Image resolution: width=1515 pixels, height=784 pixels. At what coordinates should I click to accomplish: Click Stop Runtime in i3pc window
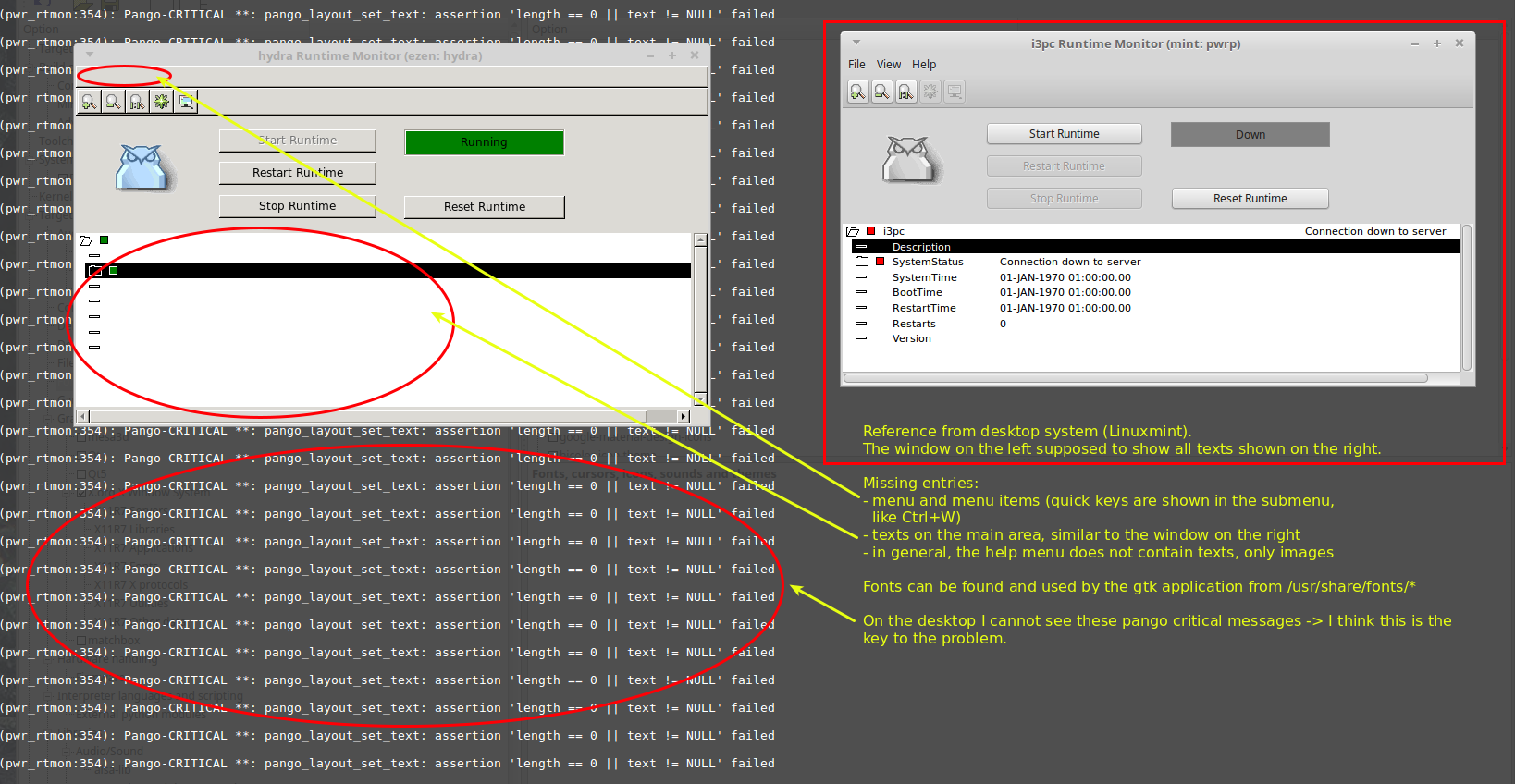(x=1065, y=199)
